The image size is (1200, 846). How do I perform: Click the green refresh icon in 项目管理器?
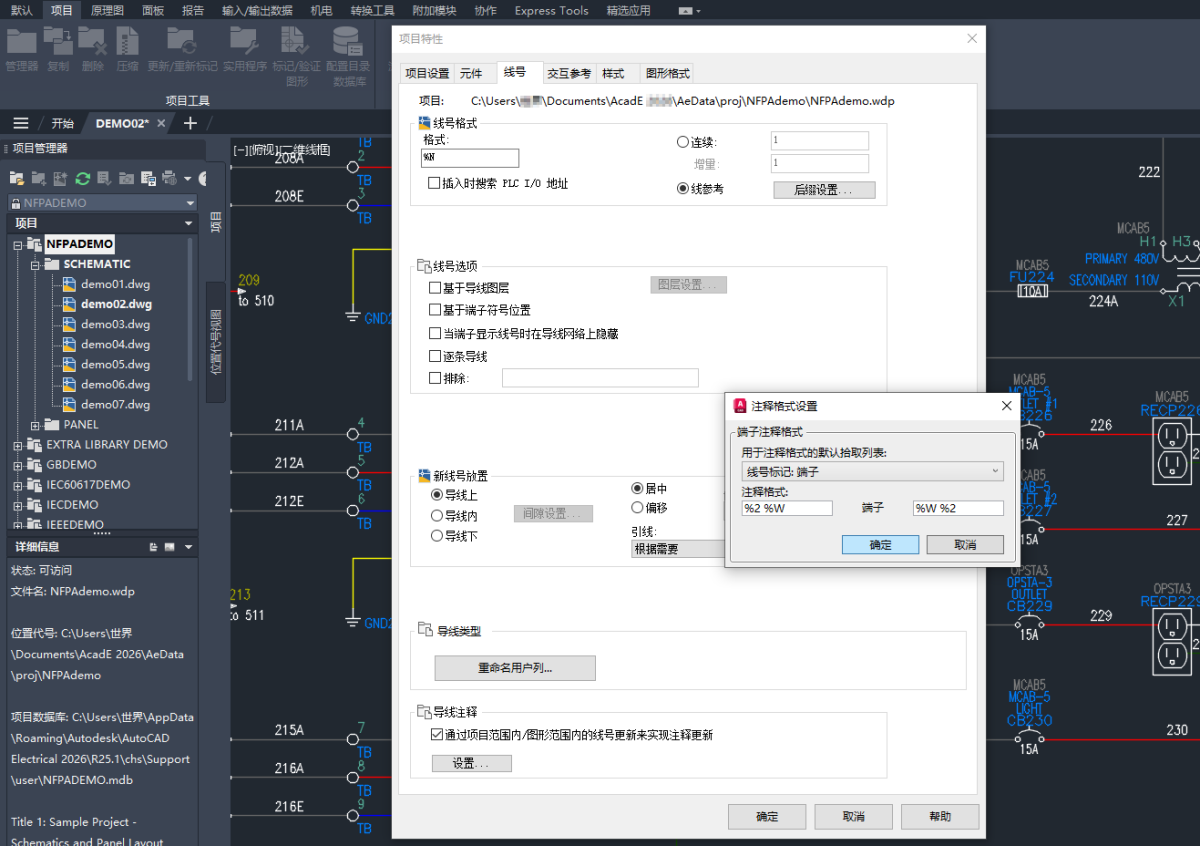82,178
